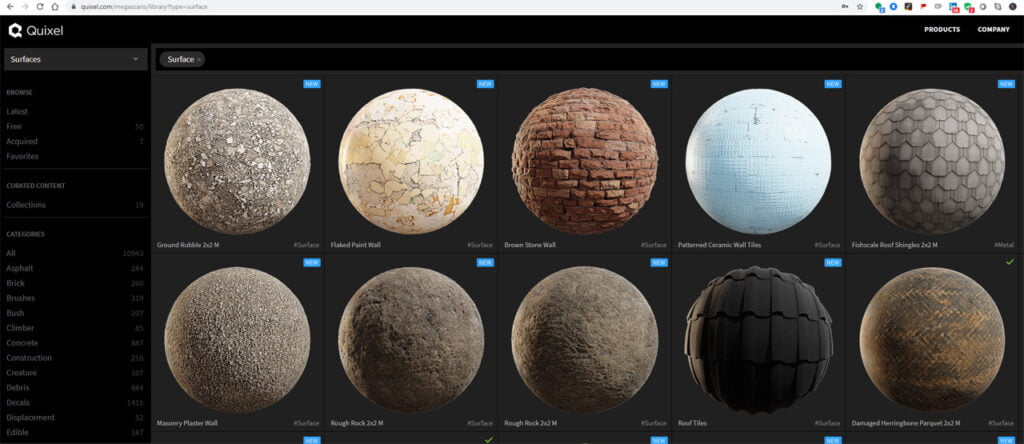
Task: Click the browser forward arrow
Action: point(25,7)
